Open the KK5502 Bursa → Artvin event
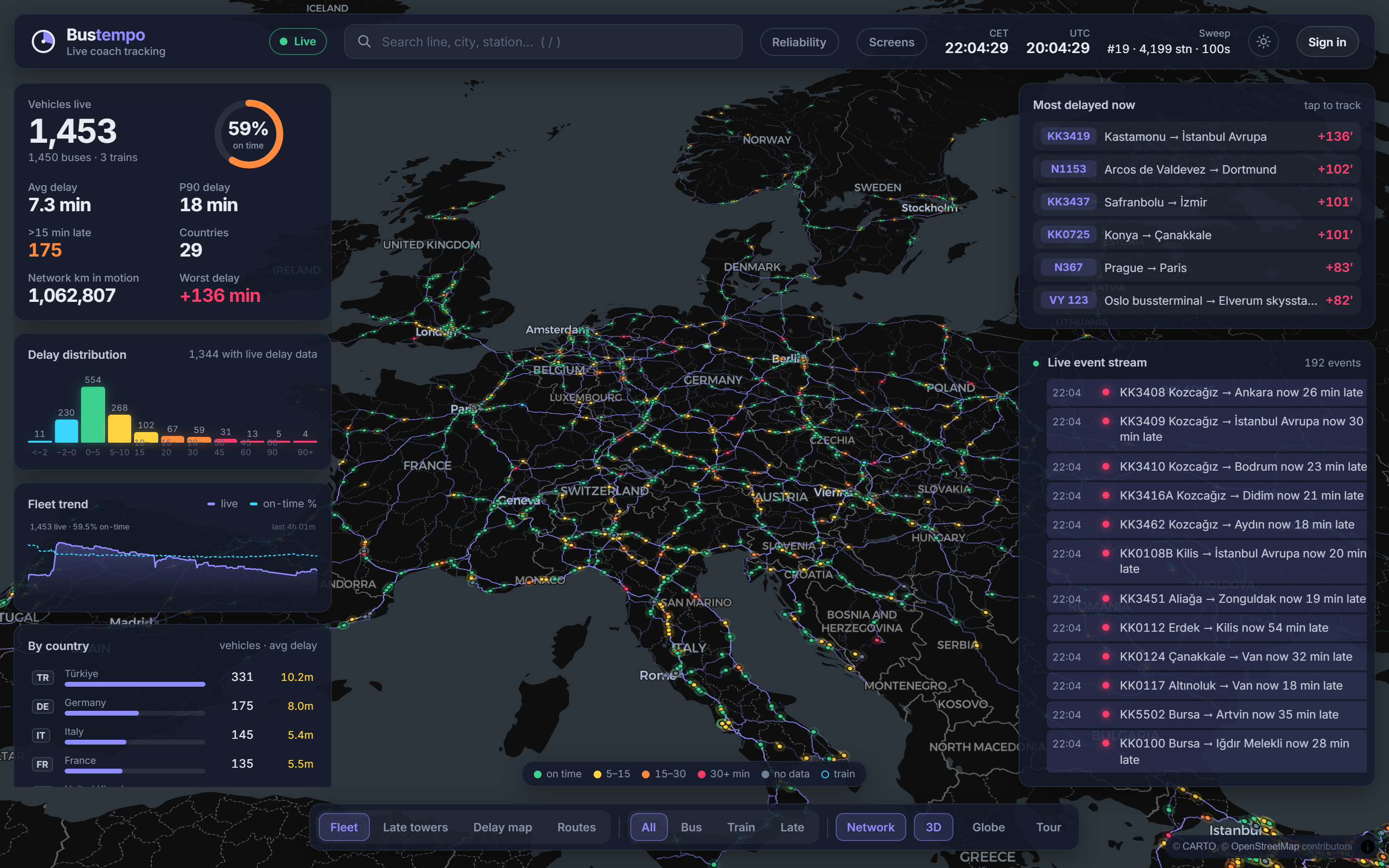 1207,715
